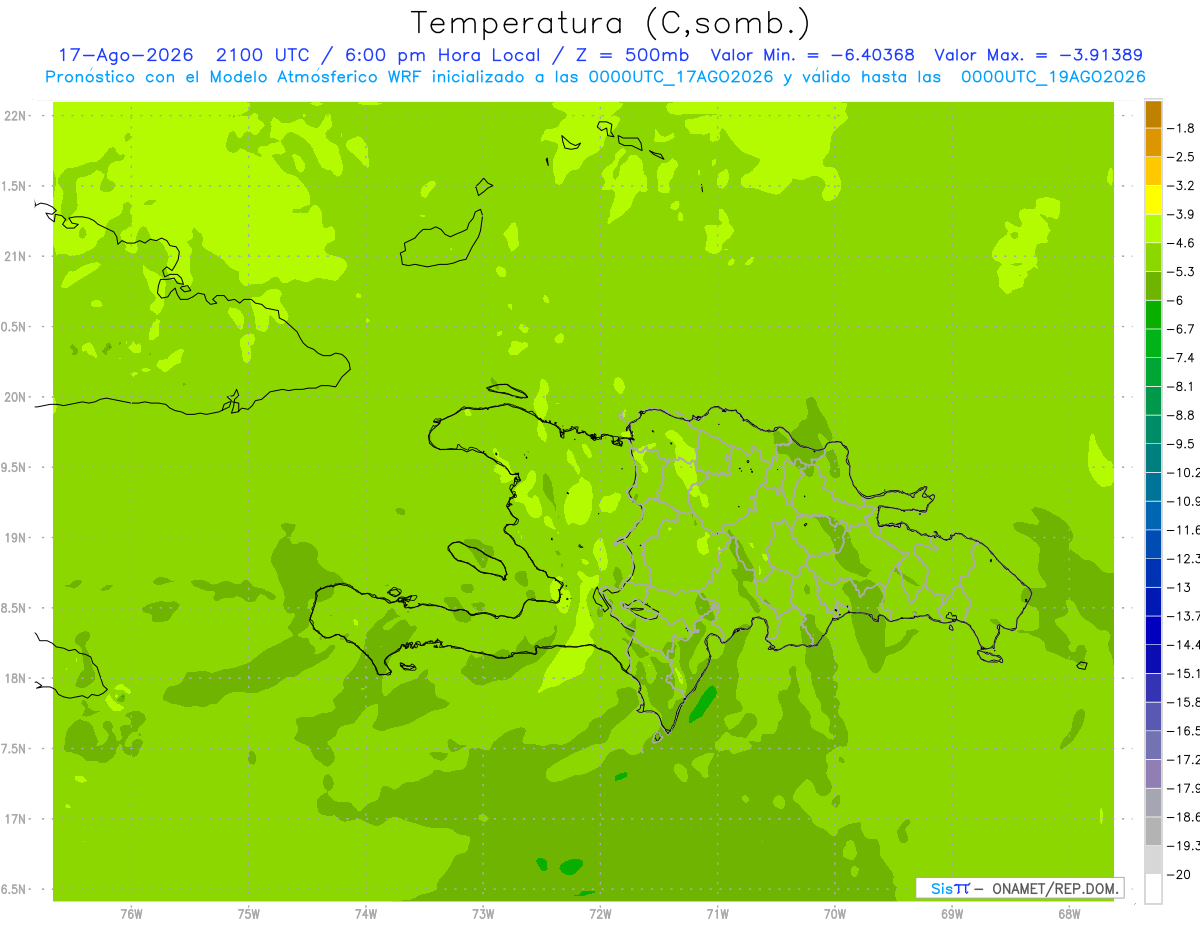The height and width of the screenshot is (927, 1200).
Task: Click the white legend swatch below -20
Action: [x=1153, y=888]
